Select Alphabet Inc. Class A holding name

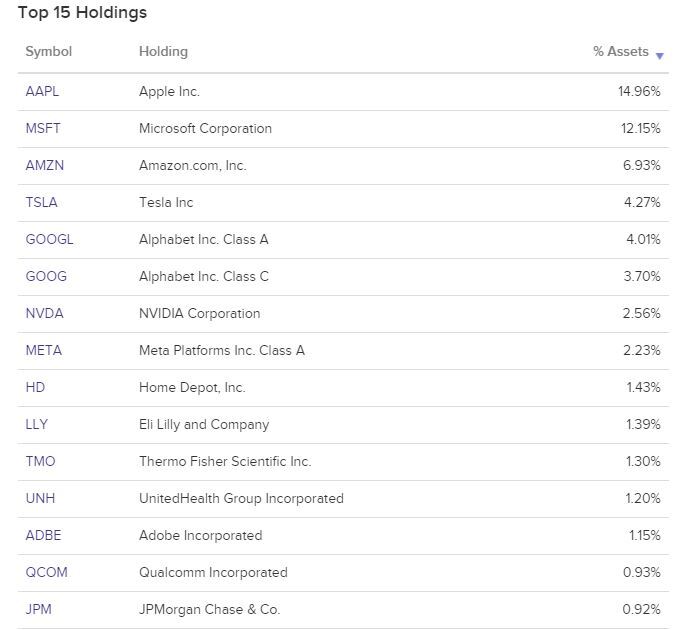tap(204, 239)
